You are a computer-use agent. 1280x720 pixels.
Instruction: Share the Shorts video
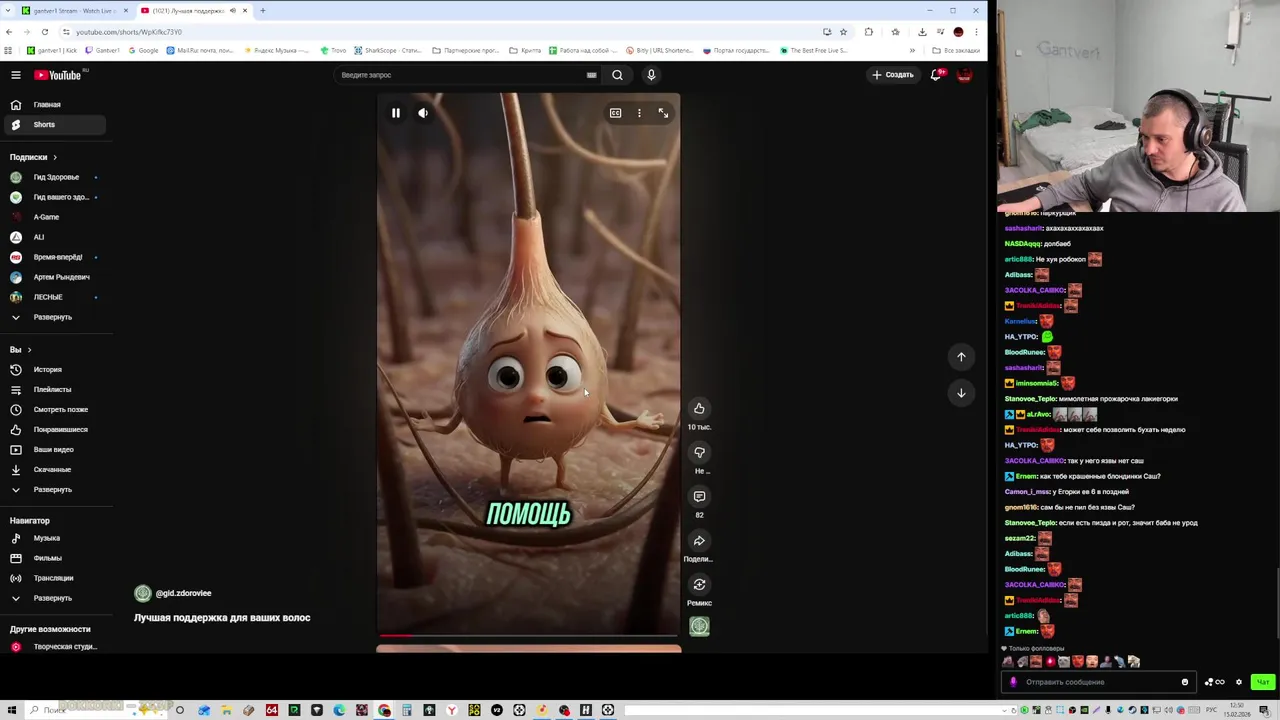pos(699,540)
